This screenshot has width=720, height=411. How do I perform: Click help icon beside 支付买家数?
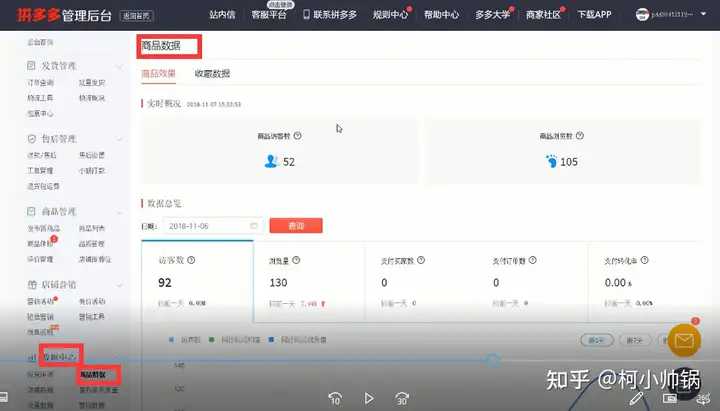(x=421, y=260)
